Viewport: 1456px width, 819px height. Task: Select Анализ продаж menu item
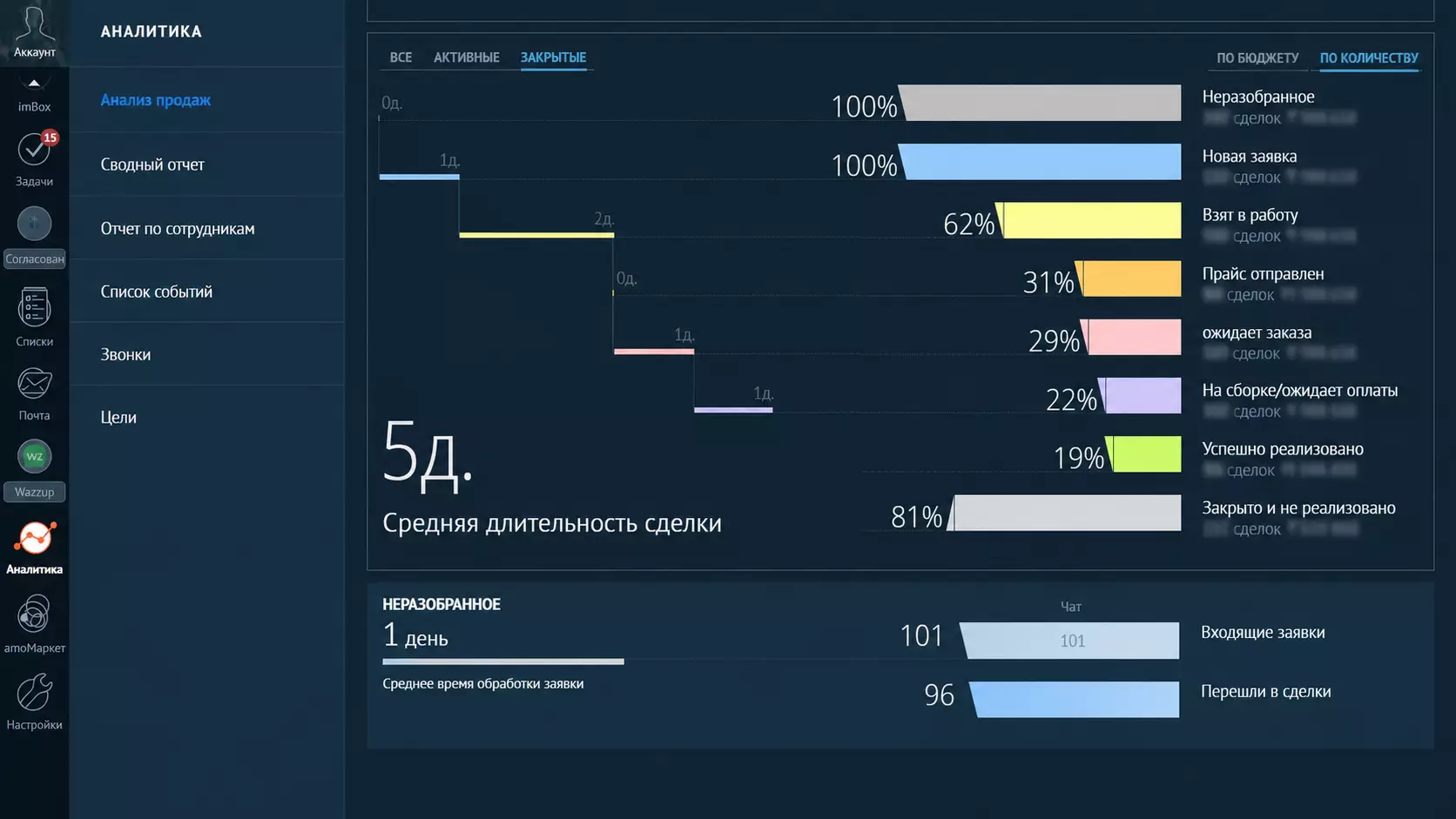click(x=155, y=100)
